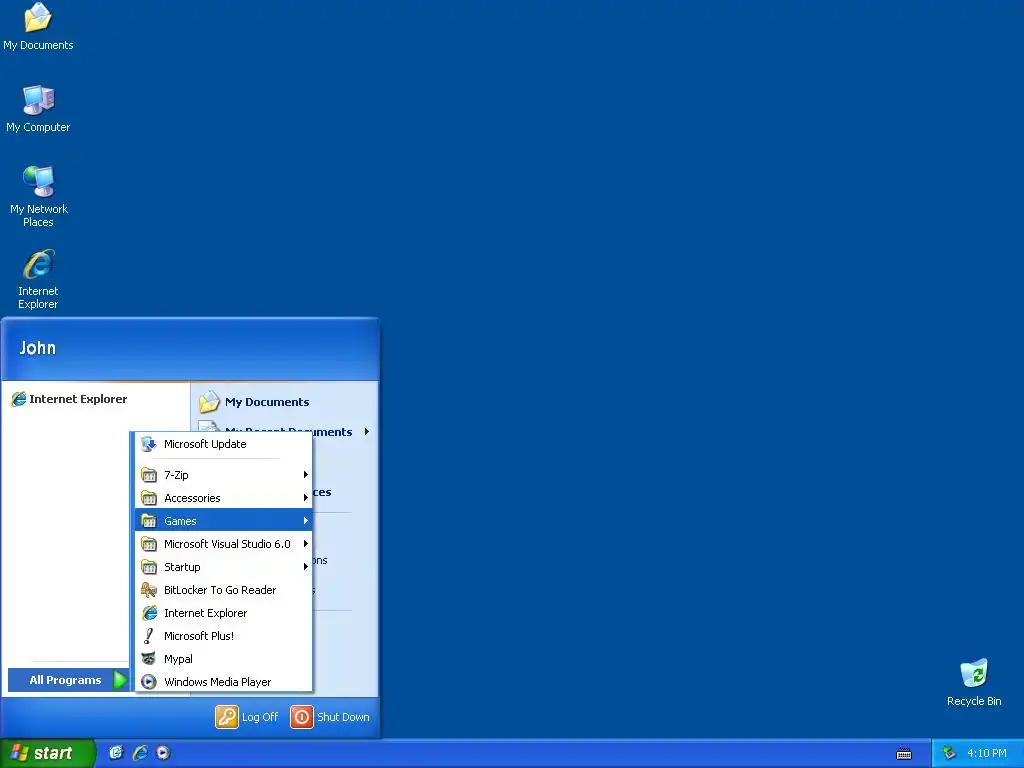Open the 7-Zip program folder

coord(224,475)
